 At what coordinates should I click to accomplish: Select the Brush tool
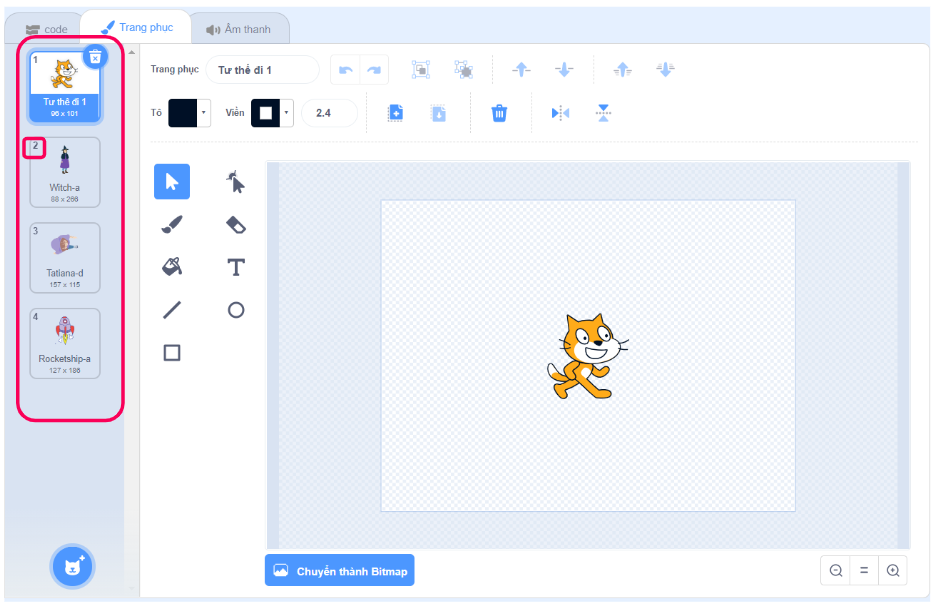coord(172,225)
